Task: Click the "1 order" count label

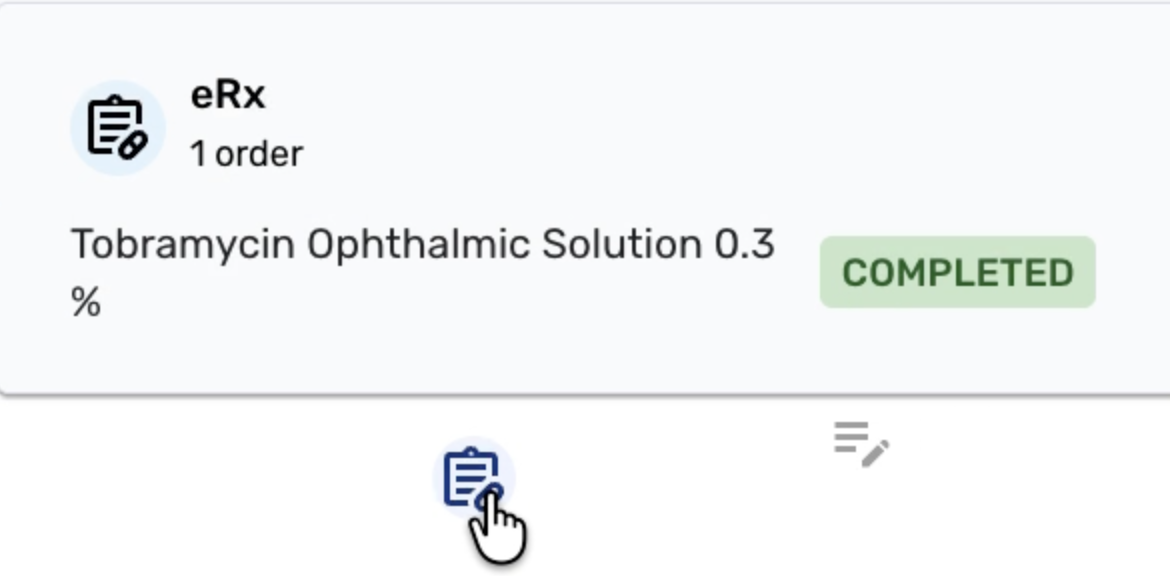Action: point(246,154)
